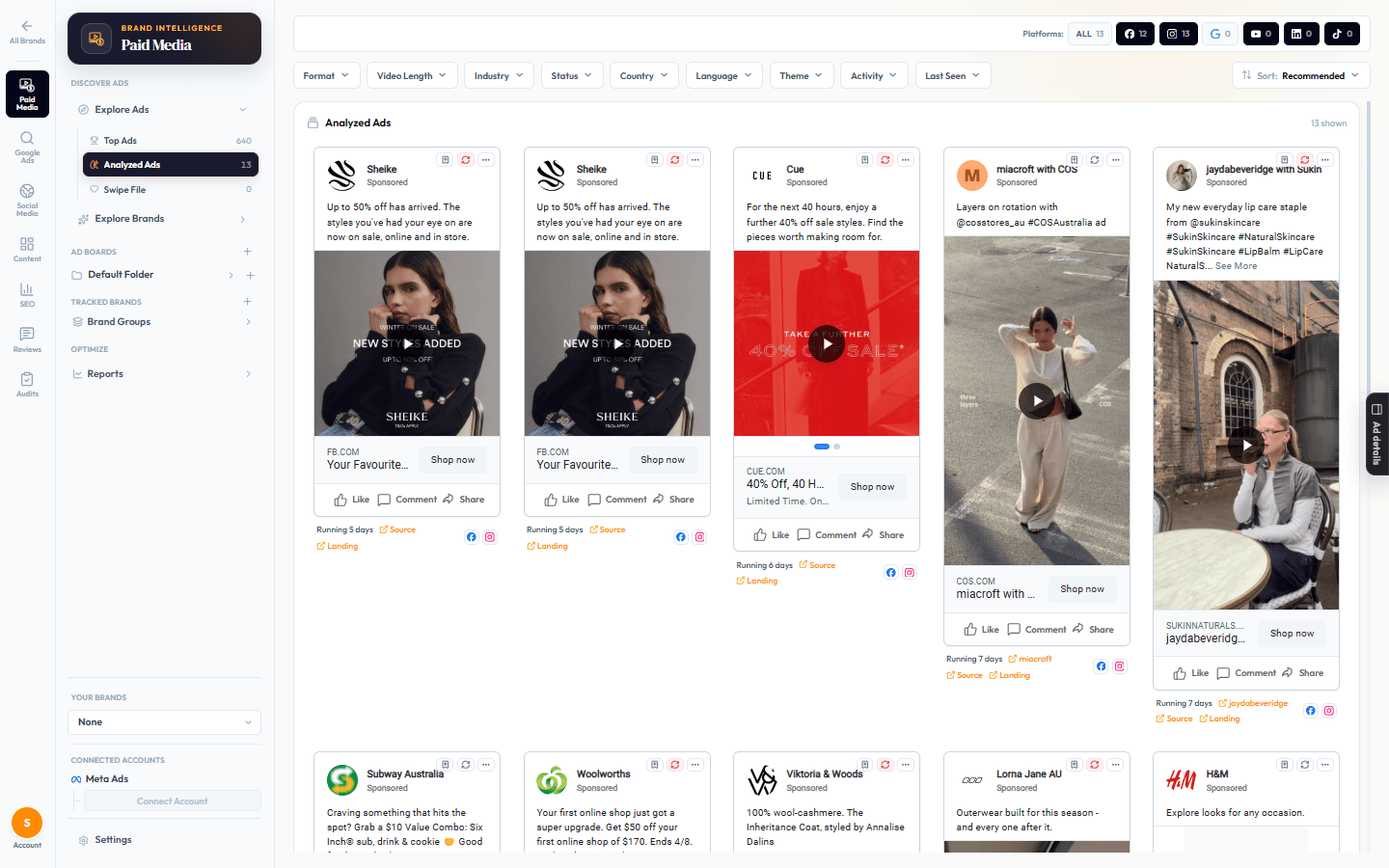
Task: Open more options on H&M card
Action: (x=1325, y=765)
